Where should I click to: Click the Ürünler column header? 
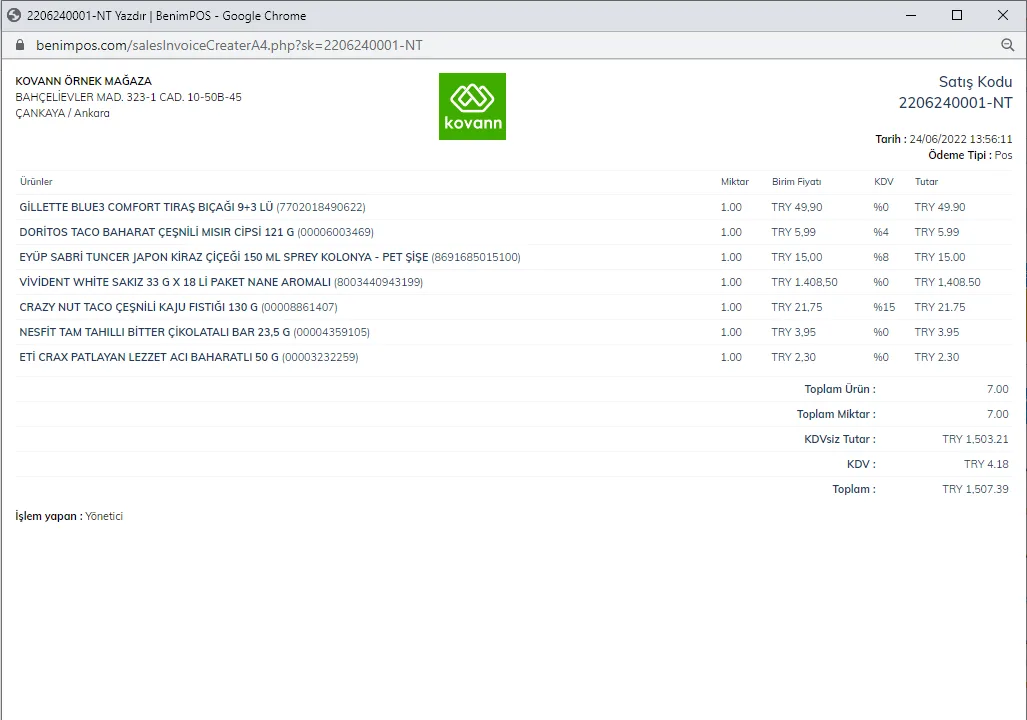click(x=36, y=181)
